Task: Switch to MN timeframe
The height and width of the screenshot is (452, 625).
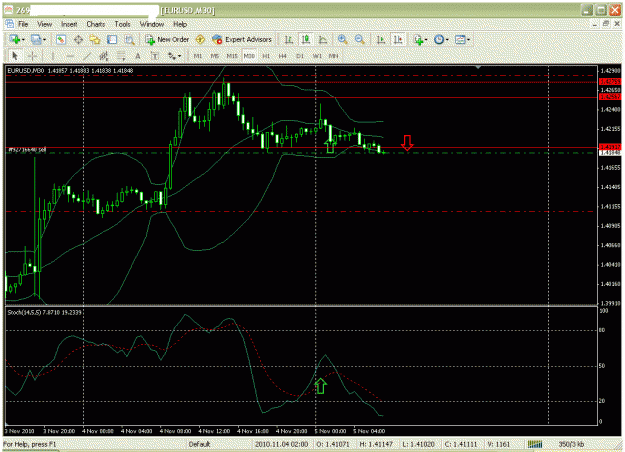Action: tap(334, 56)
